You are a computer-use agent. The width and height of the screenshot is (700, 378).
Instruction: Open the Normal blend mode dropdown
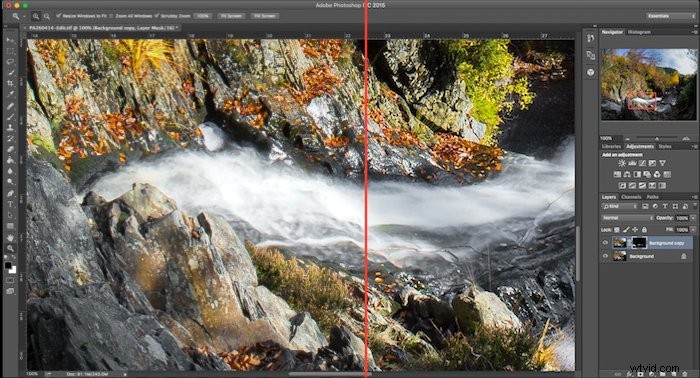point(627,218)
